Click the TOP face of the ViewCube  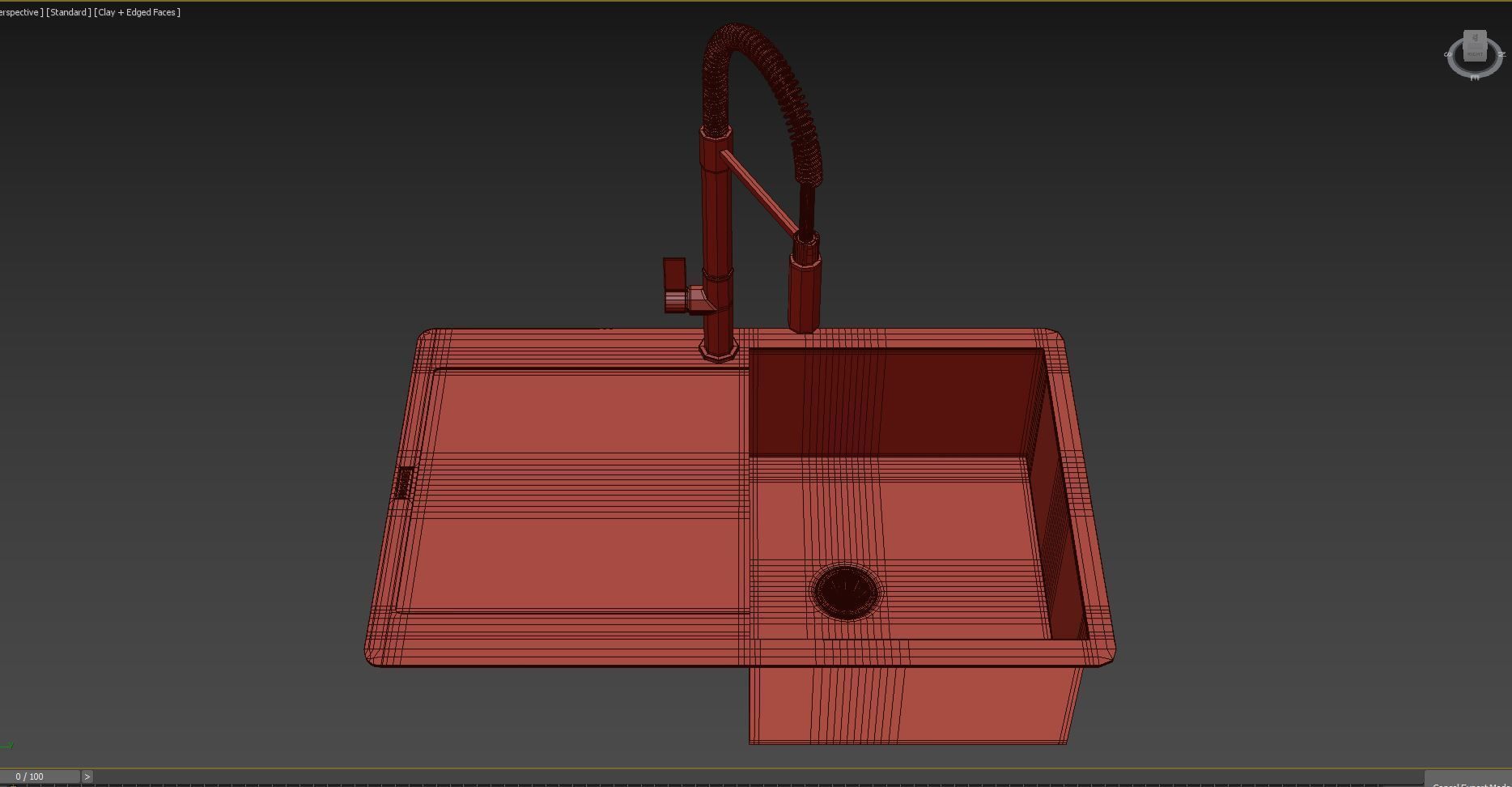point(1475,37)
